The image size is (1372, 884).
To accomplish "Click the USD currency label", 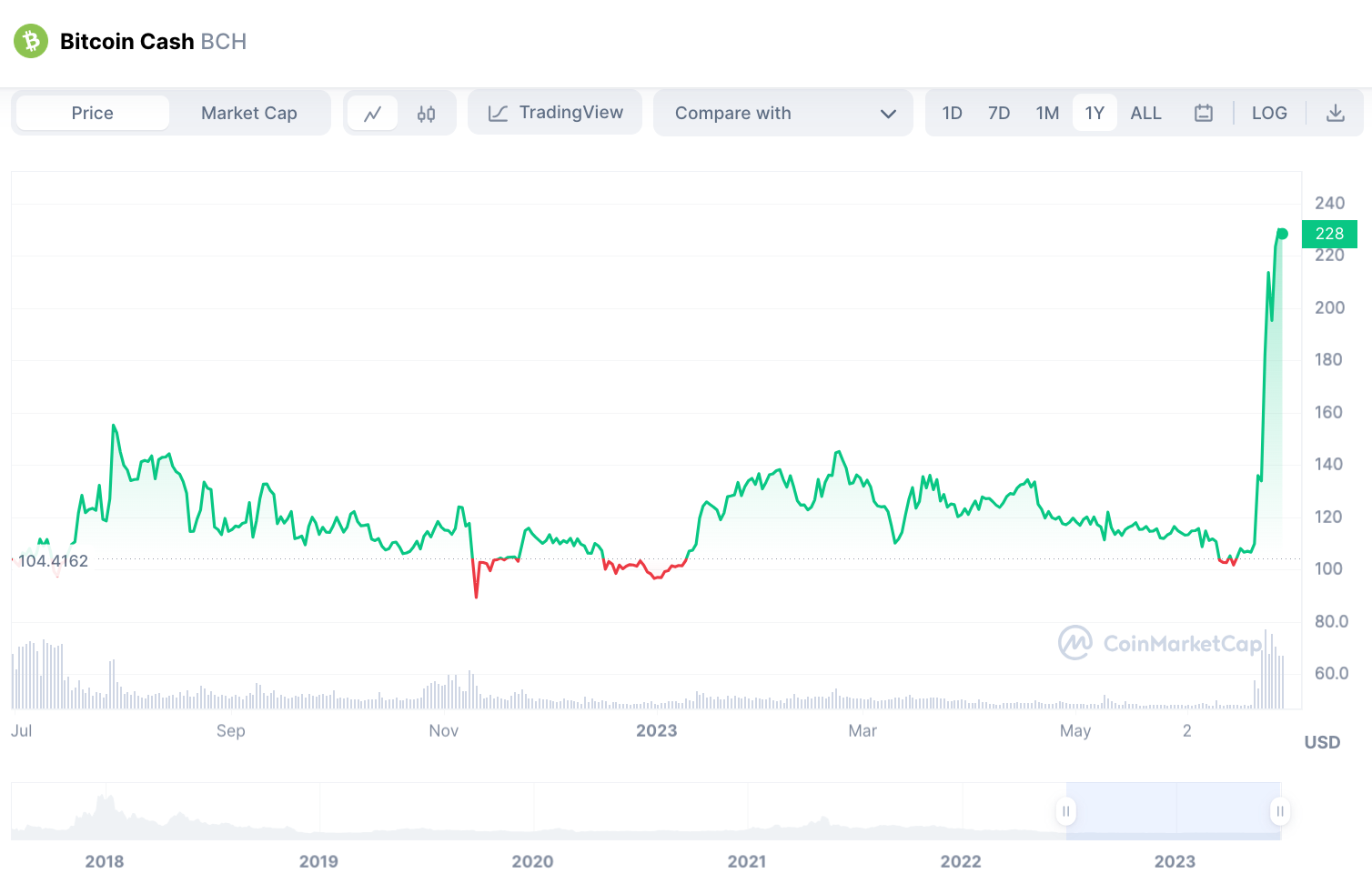I will 1322,742.
